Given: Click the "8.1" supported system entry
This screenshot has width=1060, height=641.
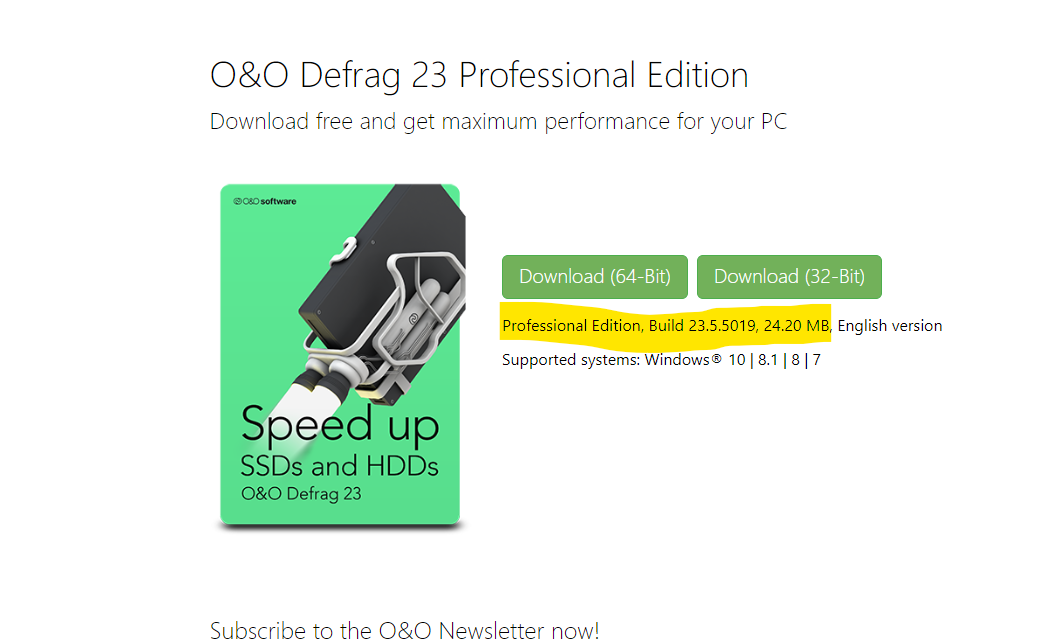Looking at the screenshot, I should pyautogui.click(x=770, y=360).
